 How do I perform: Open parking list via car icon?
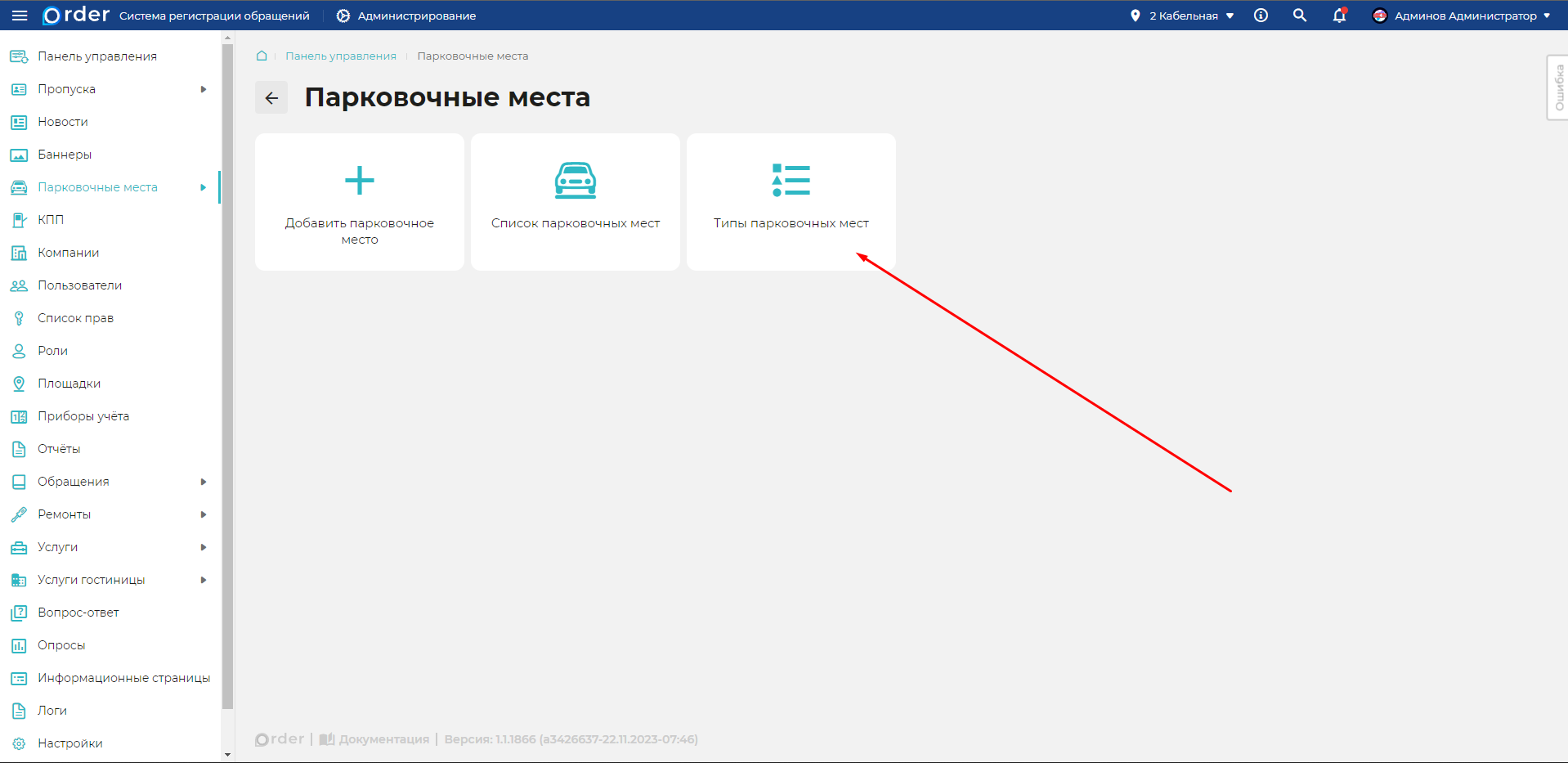[x=576, y=181]
